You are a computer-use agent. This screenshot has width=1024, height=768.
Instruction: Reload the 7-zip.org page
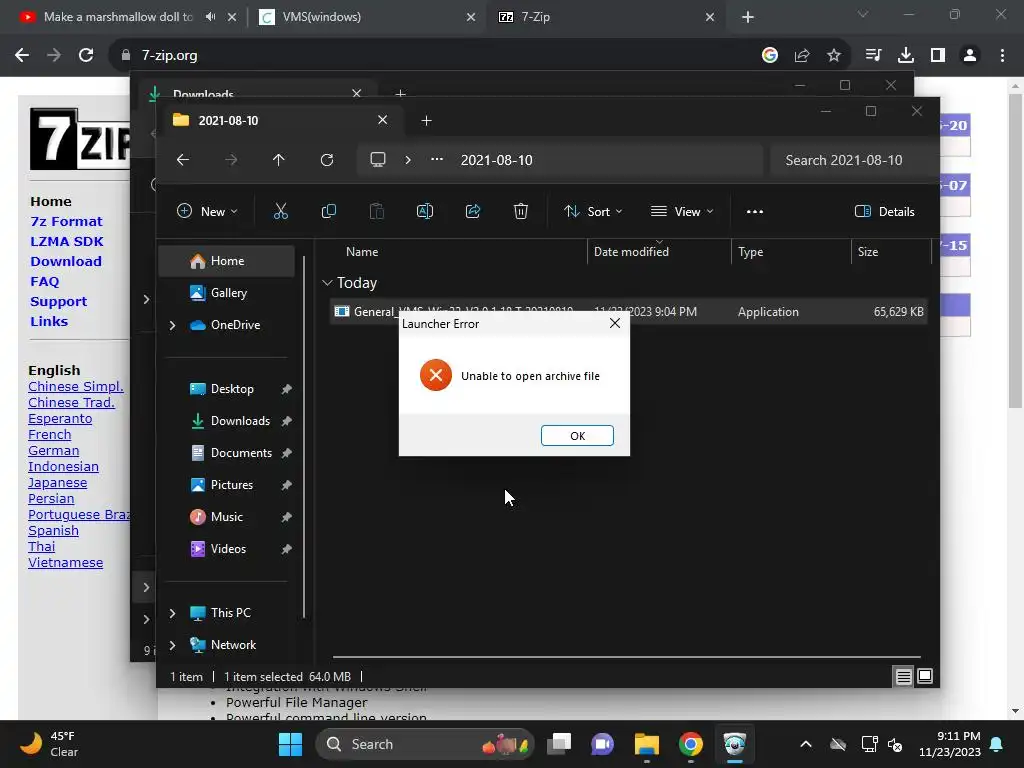pyautogui.click(x=86, y=56)
